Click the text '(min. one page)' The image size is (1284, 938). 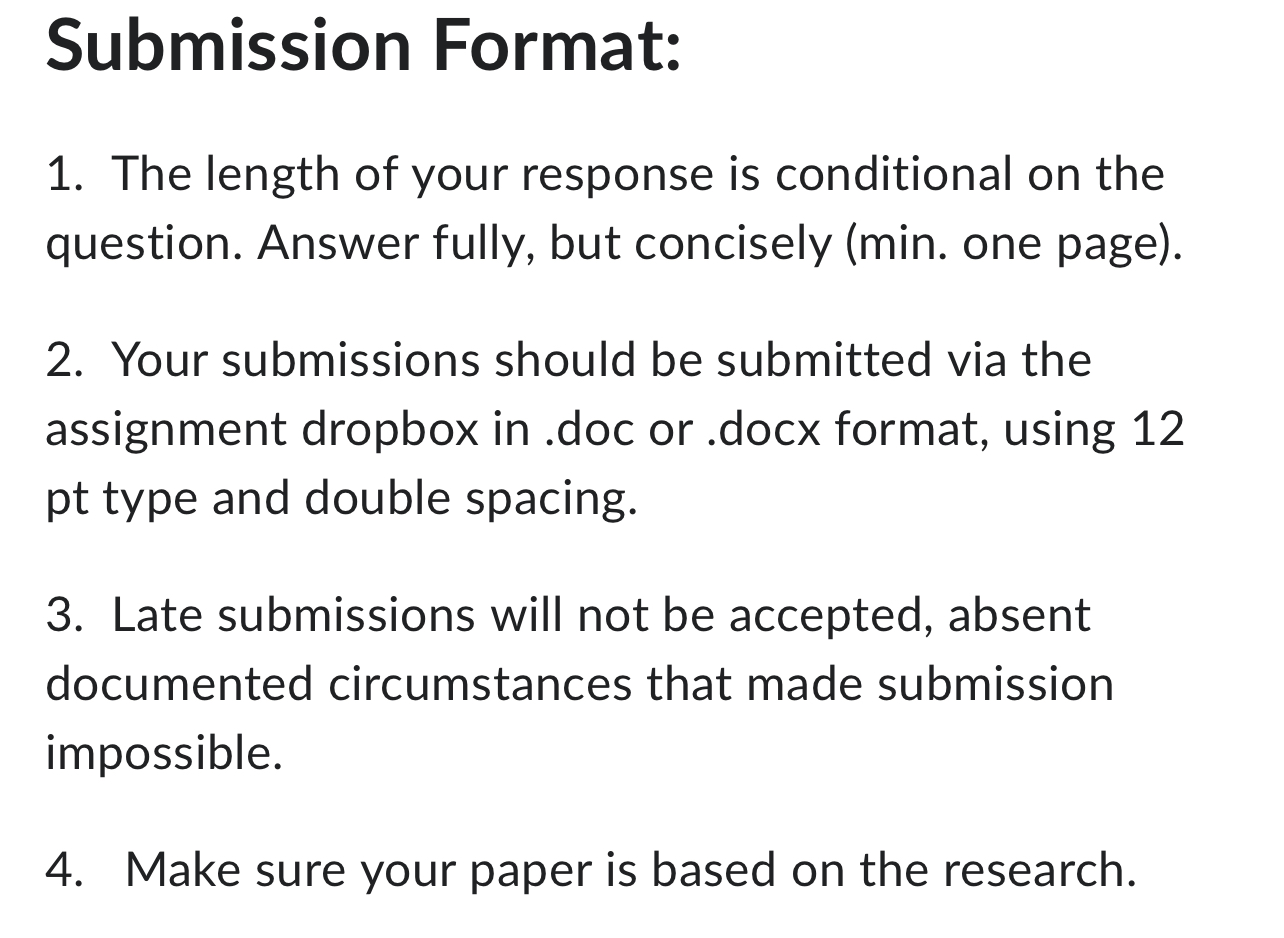pyautogui.click(x=1012, y=243)
